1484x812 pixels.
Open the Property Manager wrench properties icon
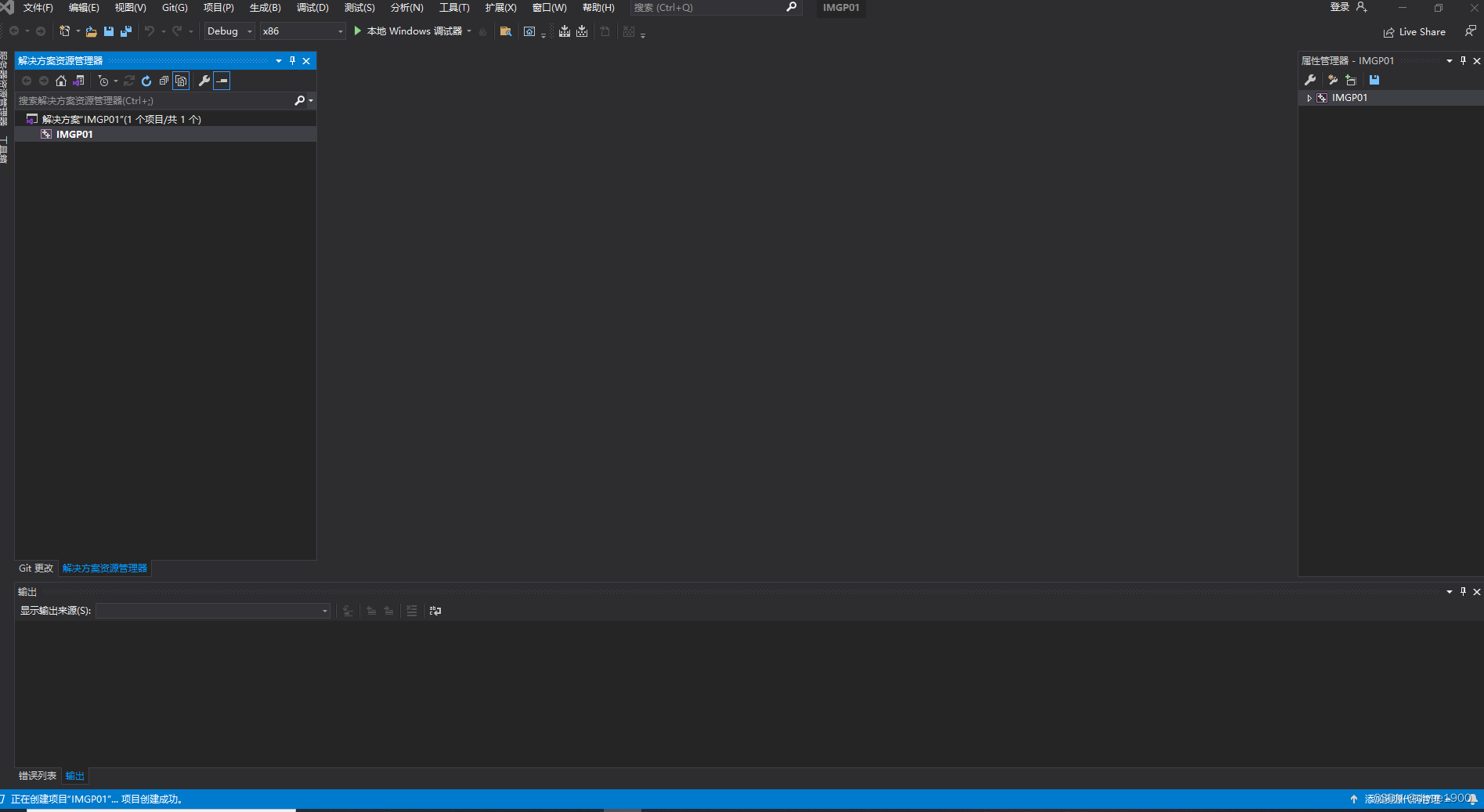(1310, 80)
